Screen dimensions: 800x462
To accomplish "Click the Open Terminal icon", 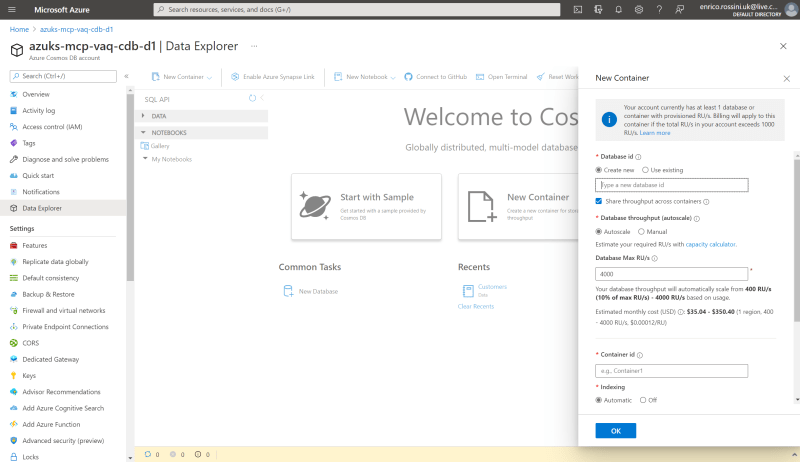I will pos(480,77).
